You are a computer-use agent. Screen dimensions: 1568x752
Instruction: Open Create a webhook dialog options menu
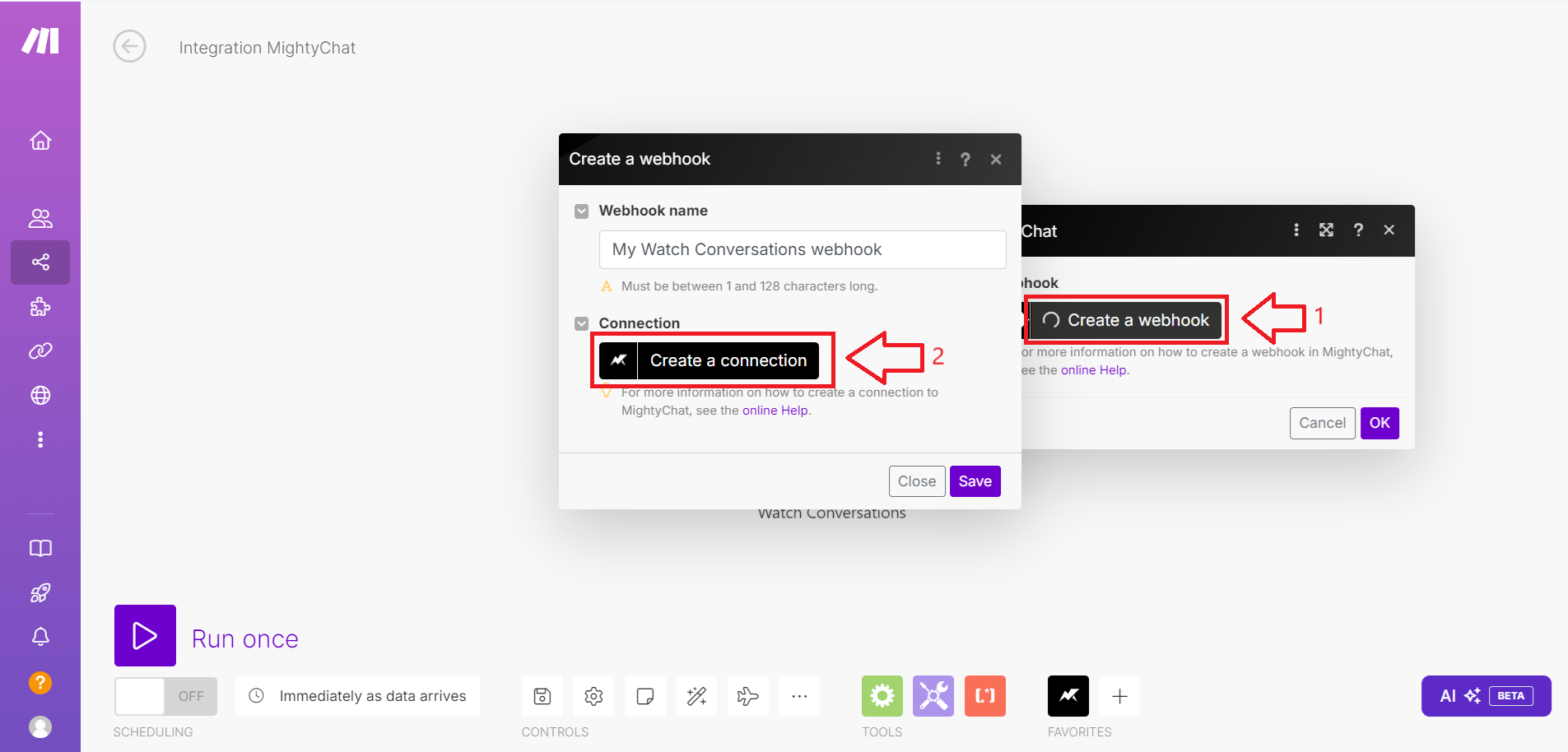tap(938, 159)
